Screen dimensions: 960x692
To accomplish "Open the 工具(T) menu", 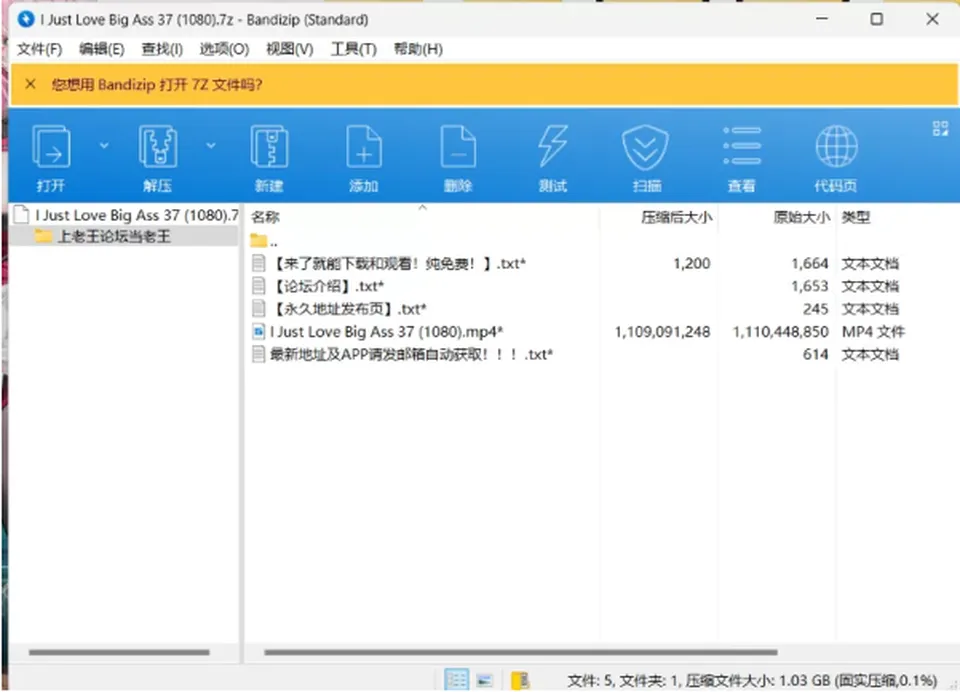I will (353, 49).
